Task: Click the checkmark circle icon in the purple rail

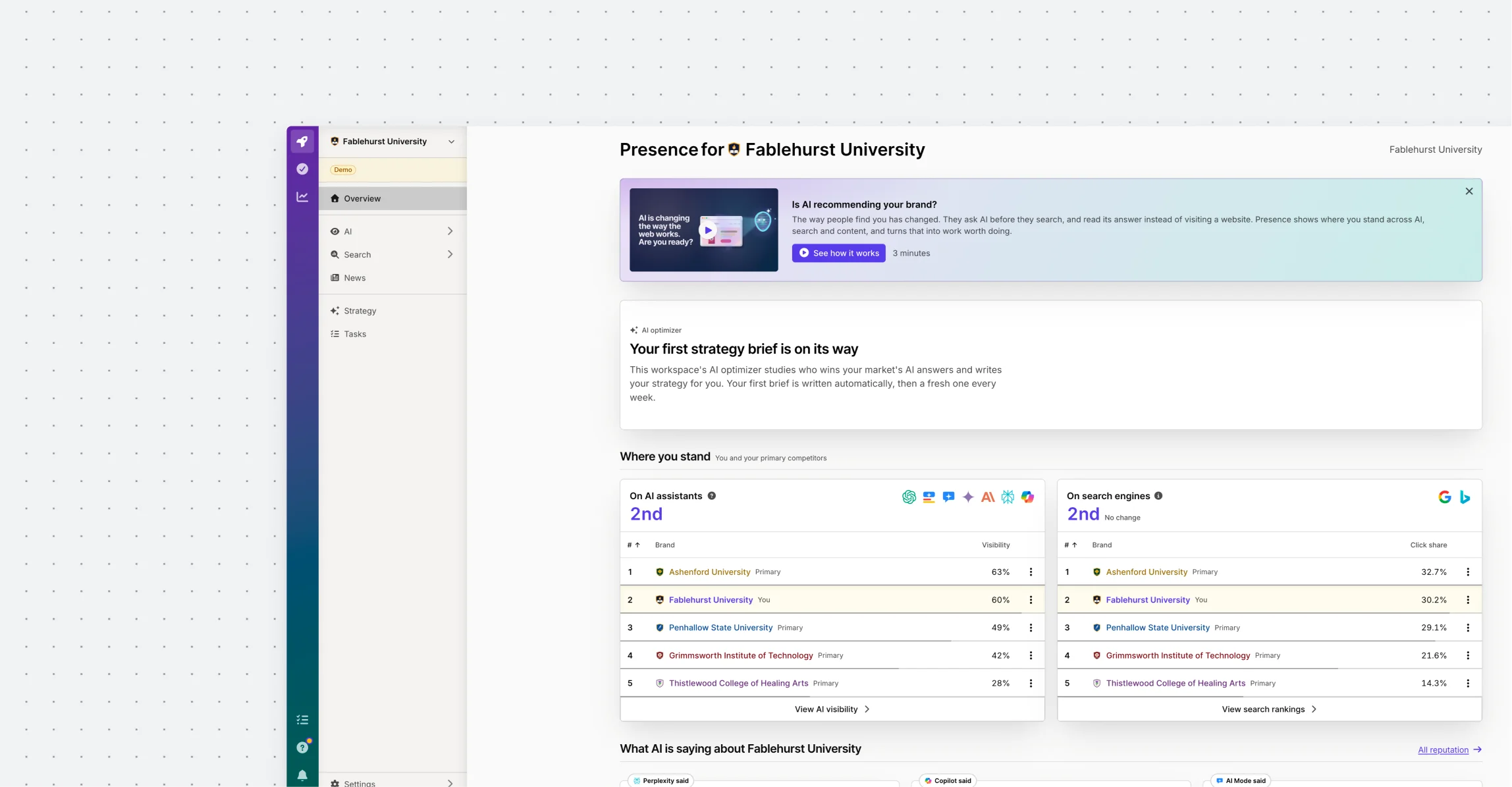Action: click(302, 169)
